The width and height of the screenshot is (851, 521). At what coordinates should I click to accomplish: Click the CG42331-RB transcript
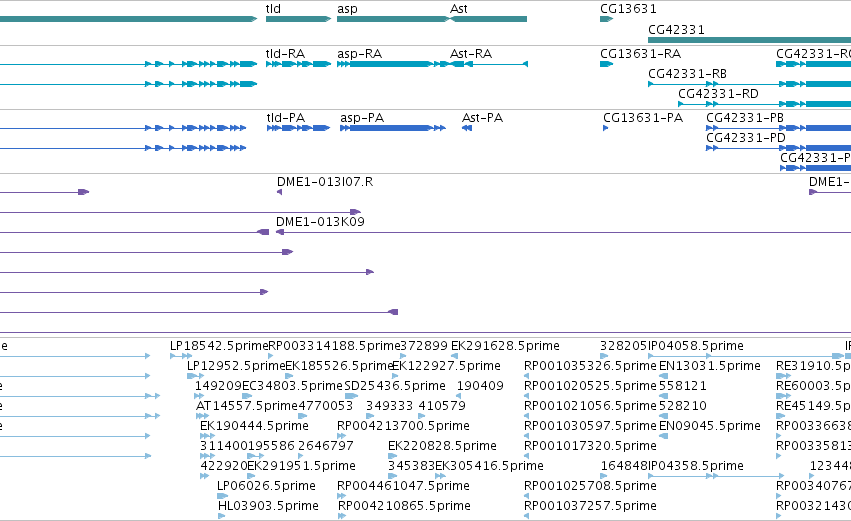point(750,84)
